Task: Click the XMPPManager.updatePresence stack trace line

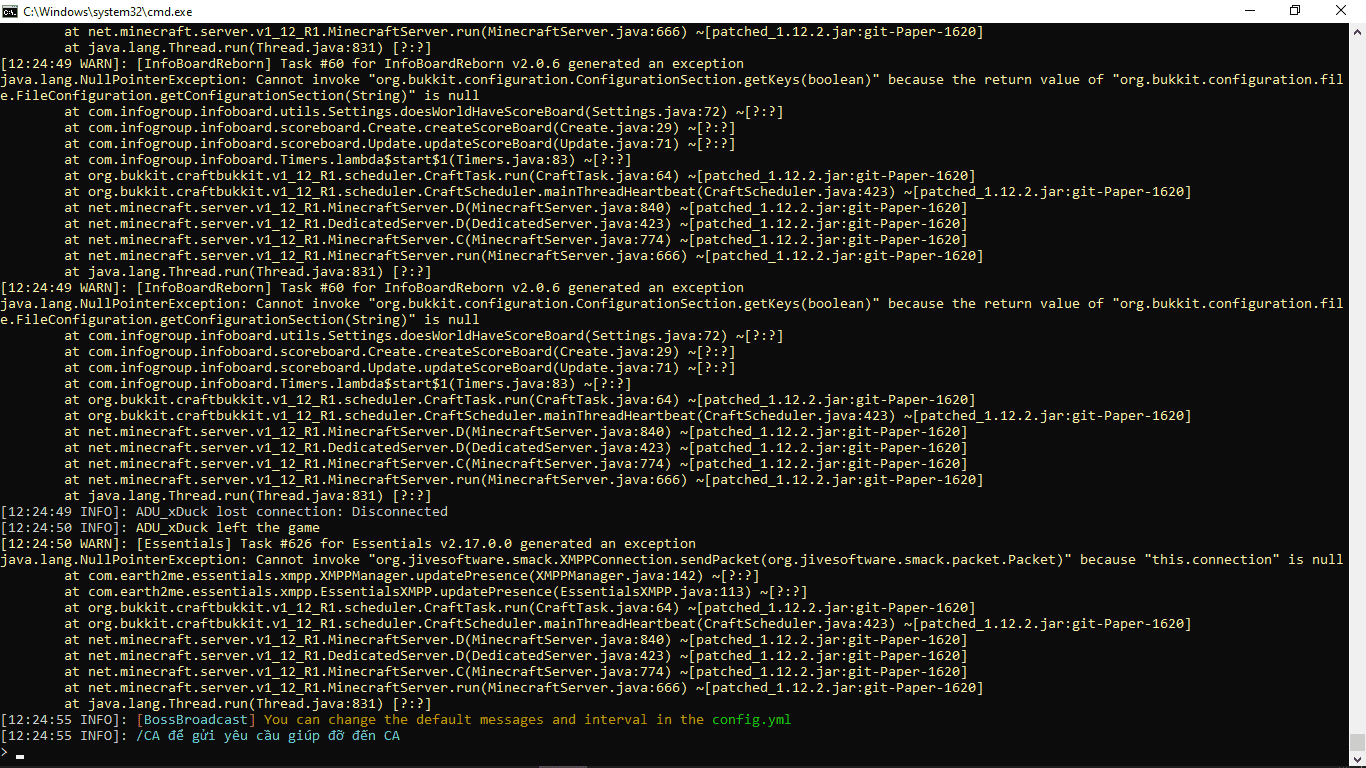Action: (411, 576)
